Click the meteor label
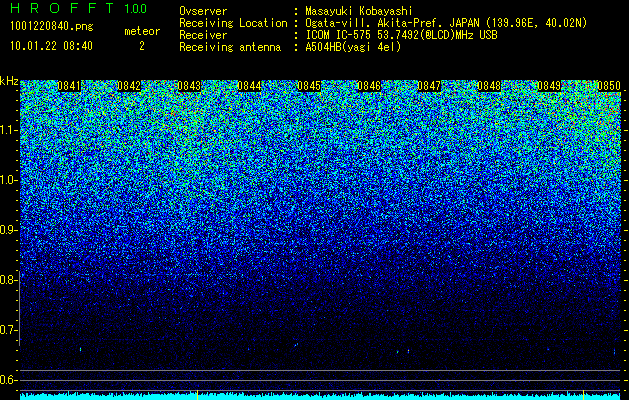 (x=142, y=31)
